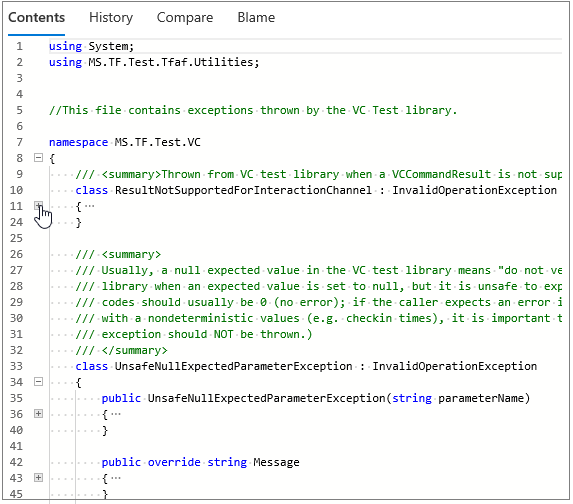Screen dimensions: 573x504
Task: Click 'parameterName' in the constructor on line 35
Action: click(x=481, y=398)
